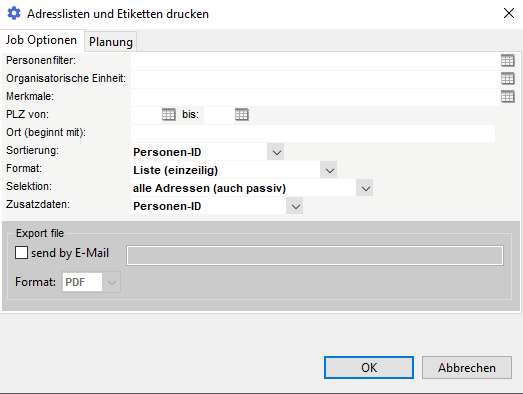The image size is (523, 394).
Task: Focus the Ort (beginnt mit) input field
Action: click(313, 133)
